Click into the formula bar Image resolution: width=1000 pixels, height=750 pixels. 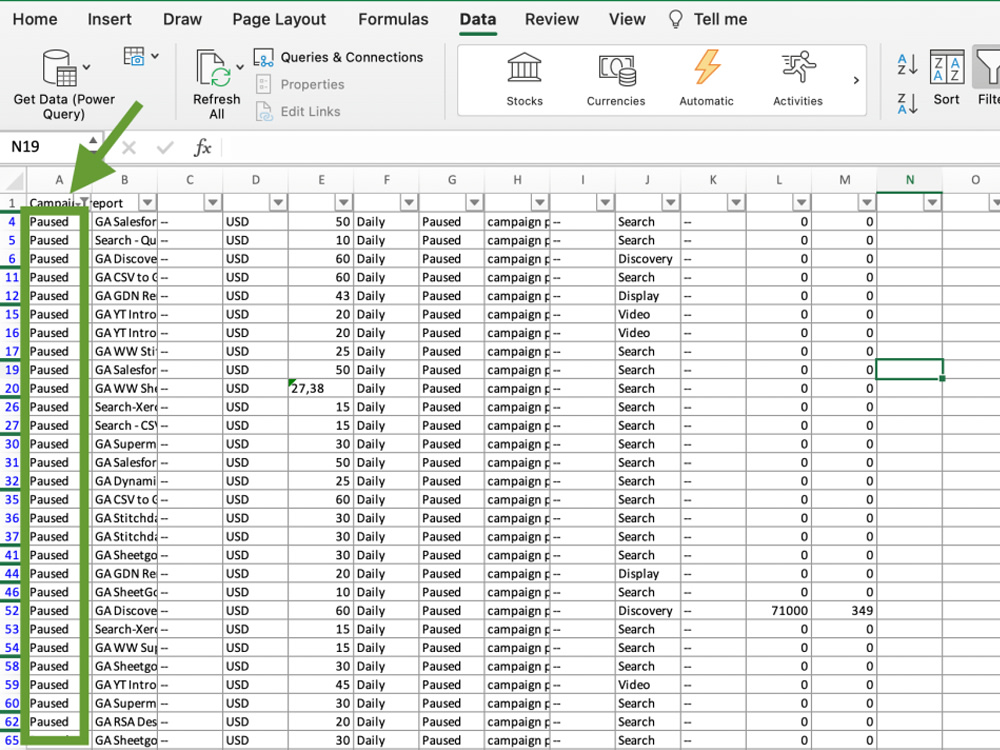(x=609, y=147)
